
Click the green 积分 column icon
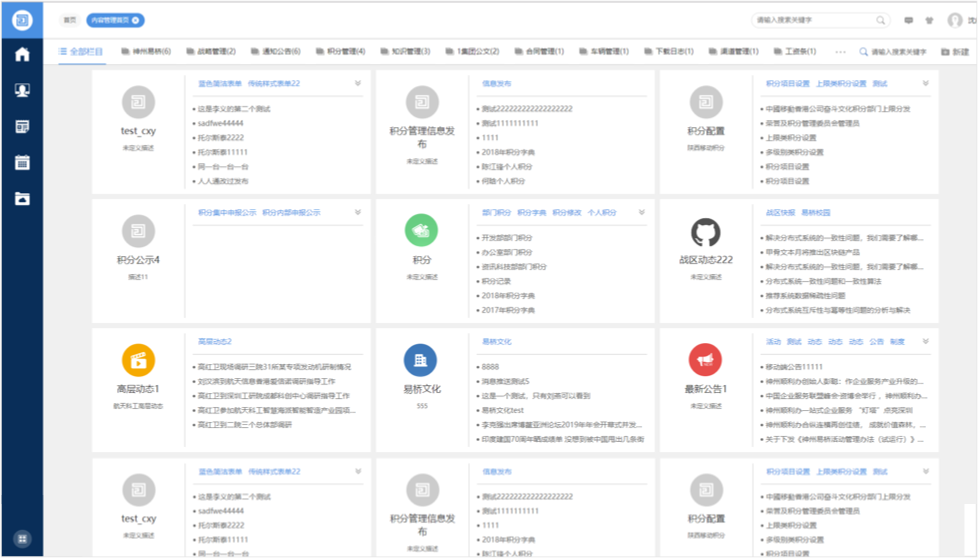point(421,231)
